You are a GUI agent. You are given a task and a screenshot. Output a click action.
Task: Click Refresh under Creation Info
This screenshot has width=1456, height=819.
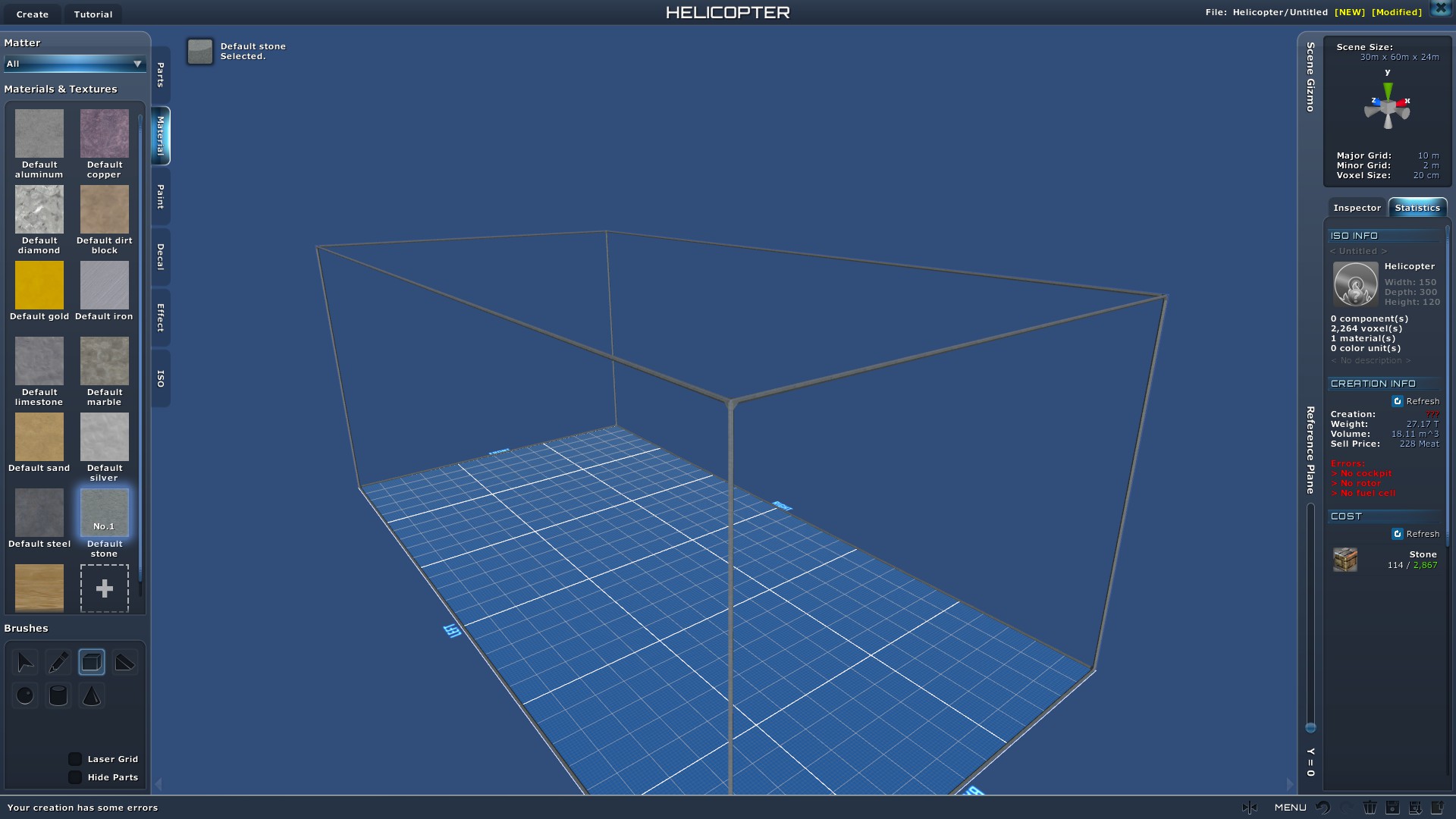pos(1415,401)
